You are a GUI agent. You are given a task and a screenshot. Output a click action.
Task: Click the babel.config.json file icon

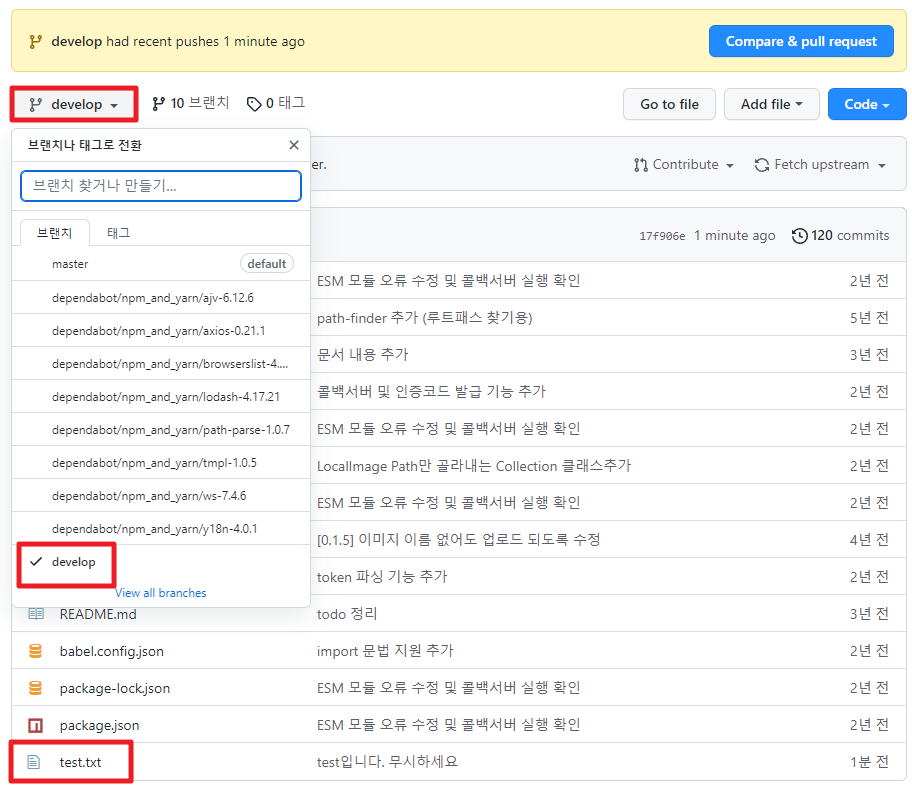35,651
